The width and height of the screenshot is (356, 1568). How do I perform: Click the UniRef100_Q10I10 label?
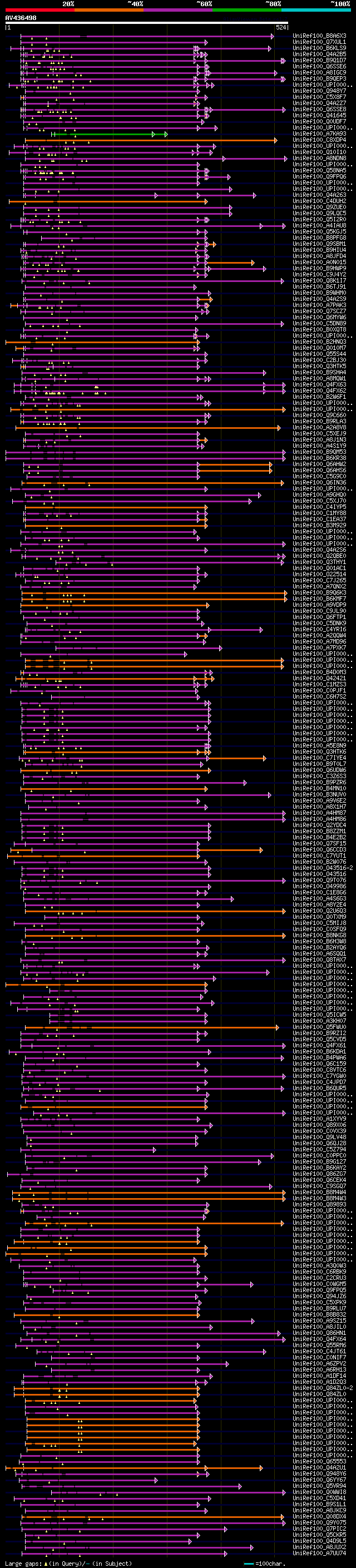(x=319, y=152)
